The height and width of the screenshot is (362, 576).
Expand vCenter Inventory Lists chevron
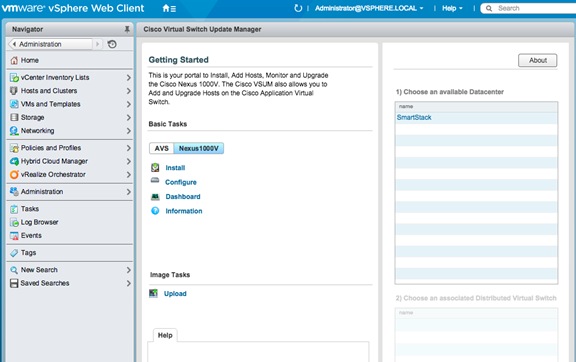coord(129,78)
